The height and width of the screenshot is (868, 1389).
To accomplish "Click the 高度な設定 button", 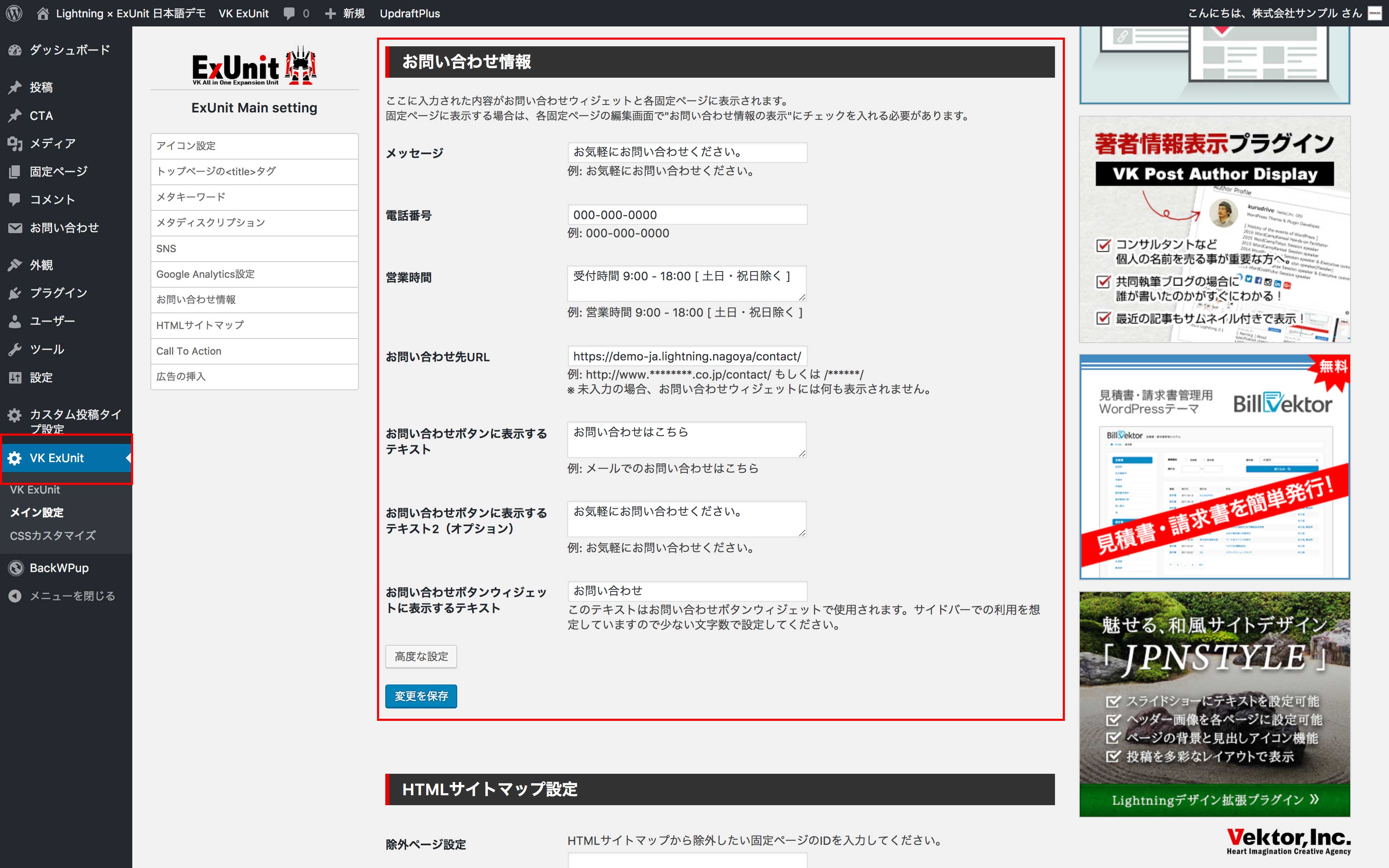I will click(421, 656).
